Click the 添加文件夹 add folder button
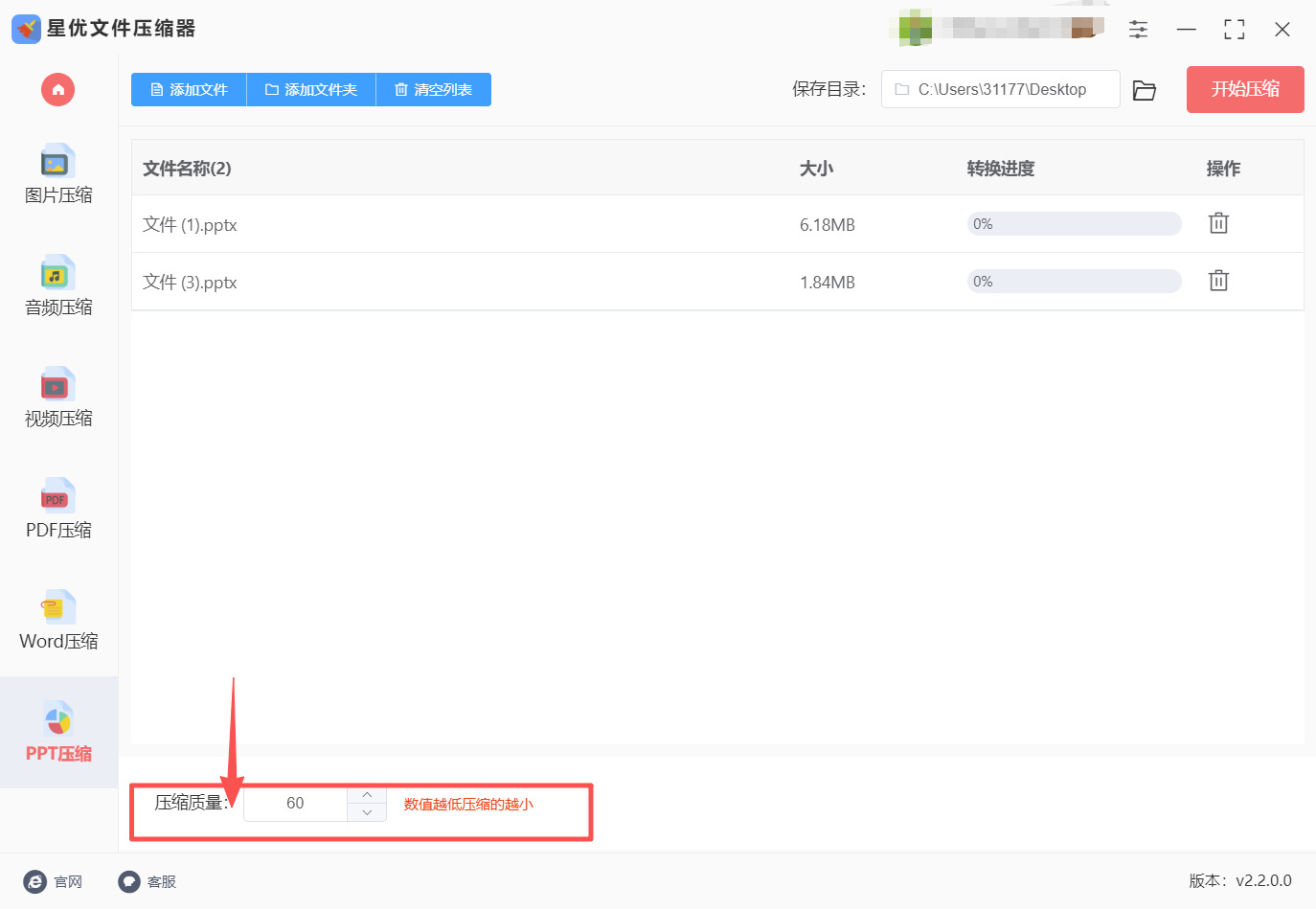The width and height of the screenshot is (1316, 910). click(x=311, y=90)
